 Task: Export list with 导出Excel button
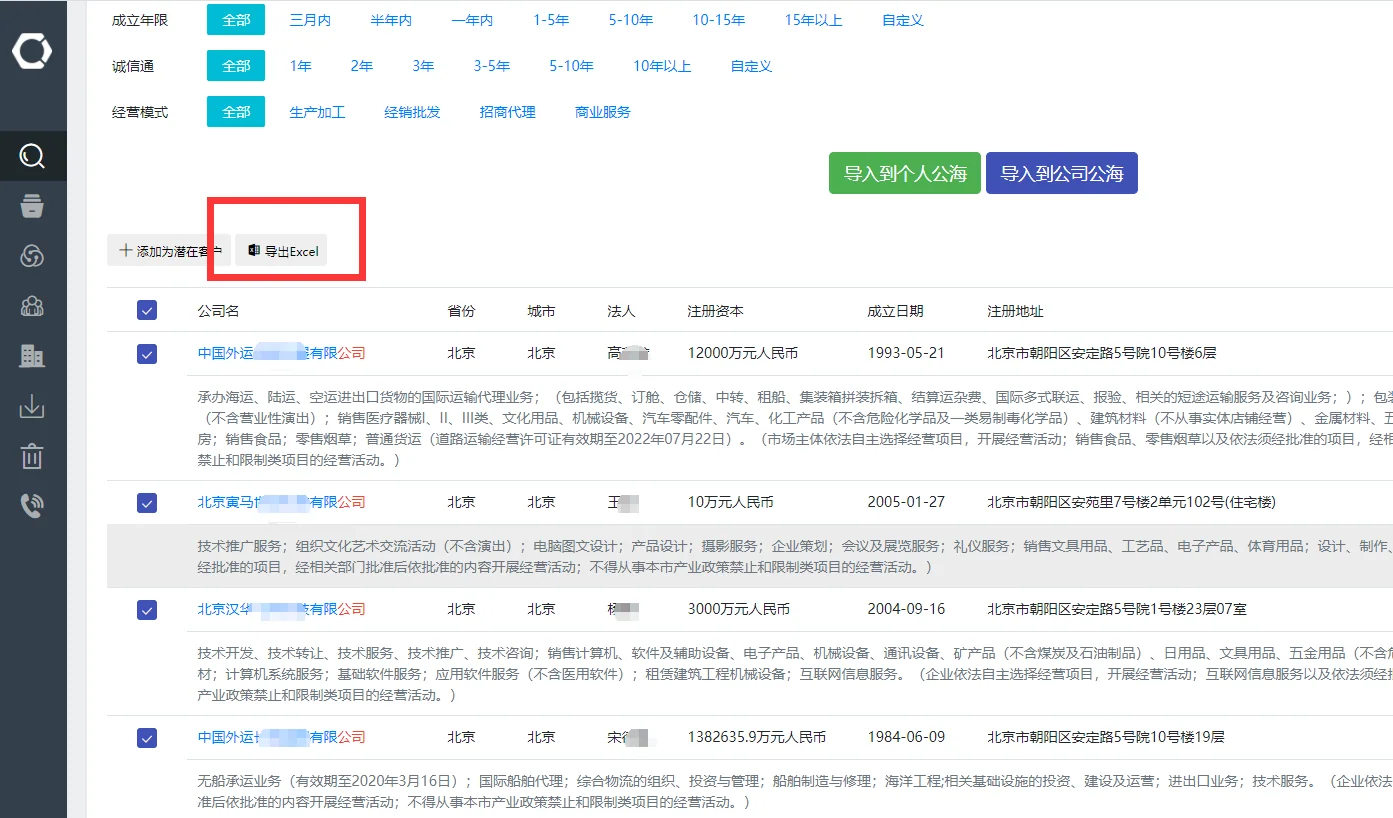(x=283, y=251)
